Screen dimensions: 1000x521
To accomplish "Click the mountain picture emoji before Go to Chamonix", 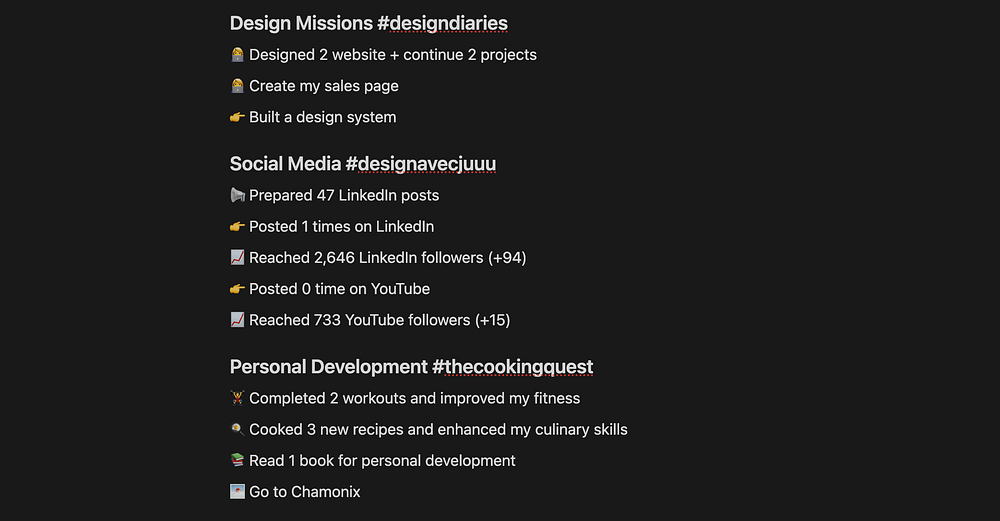I will pyautogui.click(x=237, y=492).
